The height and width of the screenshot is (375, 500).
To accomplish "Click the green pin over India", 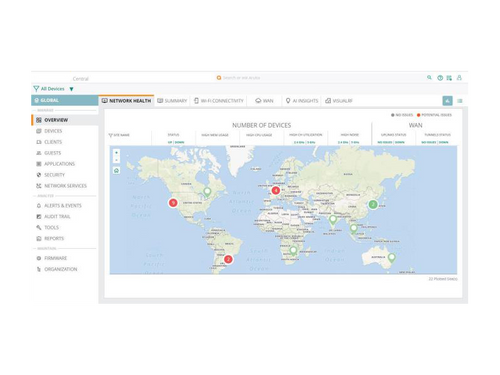I will coord(333,220).
